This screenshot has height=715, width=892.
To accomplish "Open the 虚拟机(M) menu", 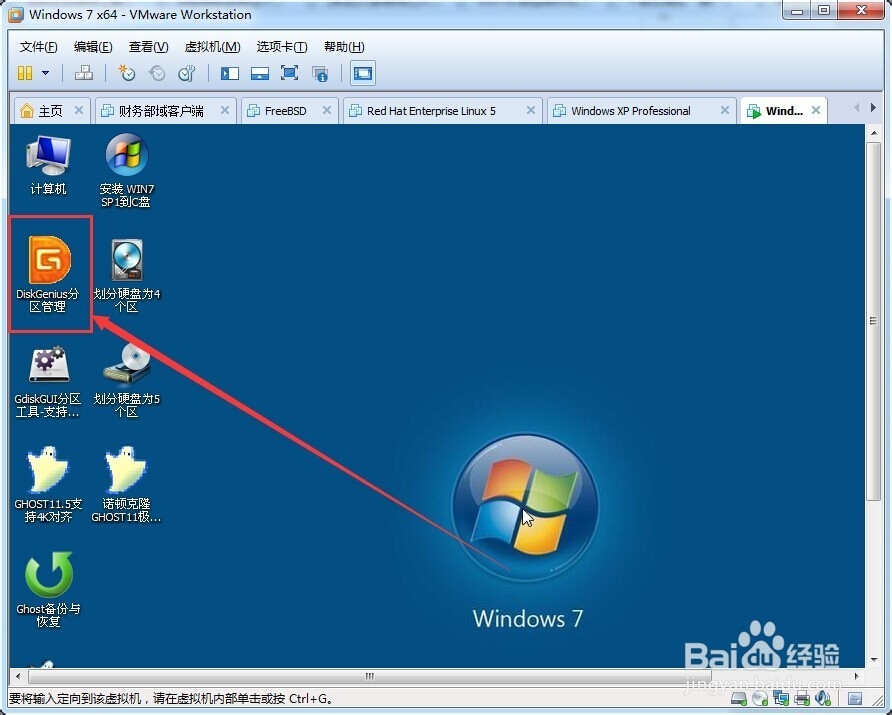I will click(x=212, y=47).
